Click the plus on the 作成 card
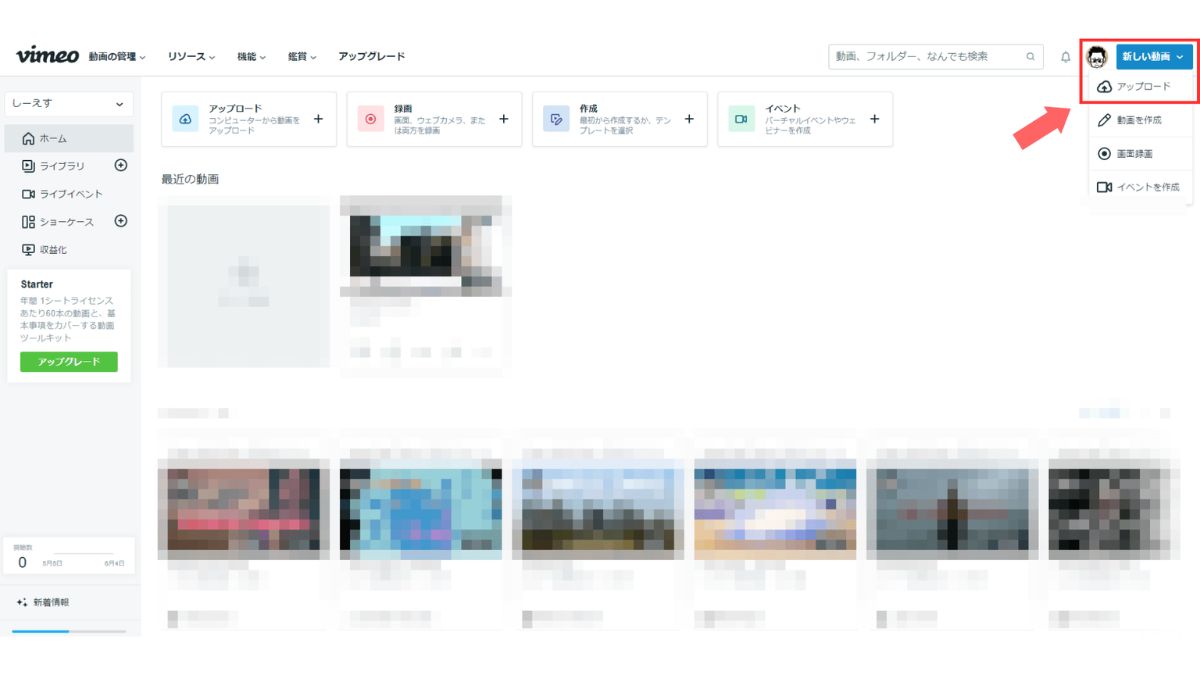Screen dimensions: 1200x675 (689, 119)
